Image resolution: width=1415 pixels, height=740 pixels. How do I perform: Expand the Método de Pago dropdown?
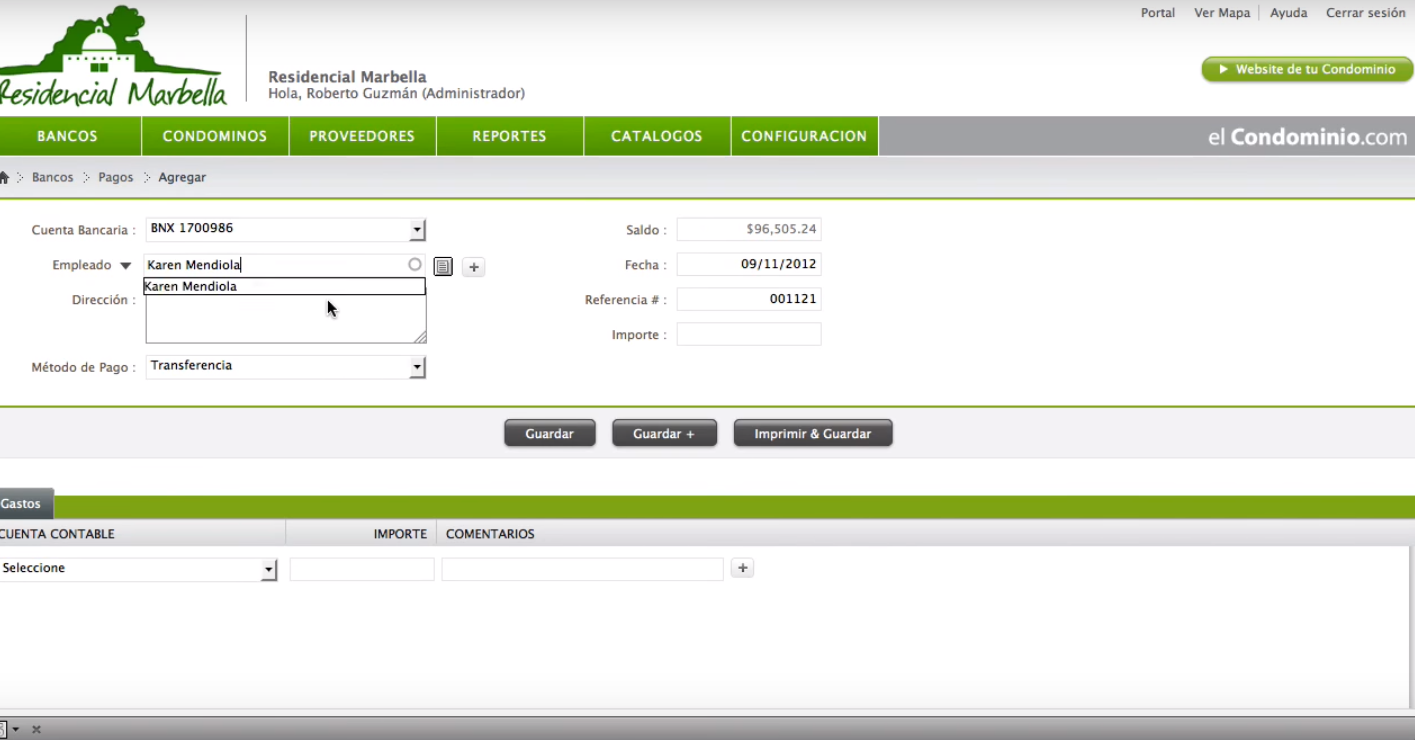(x=417, y=367)
